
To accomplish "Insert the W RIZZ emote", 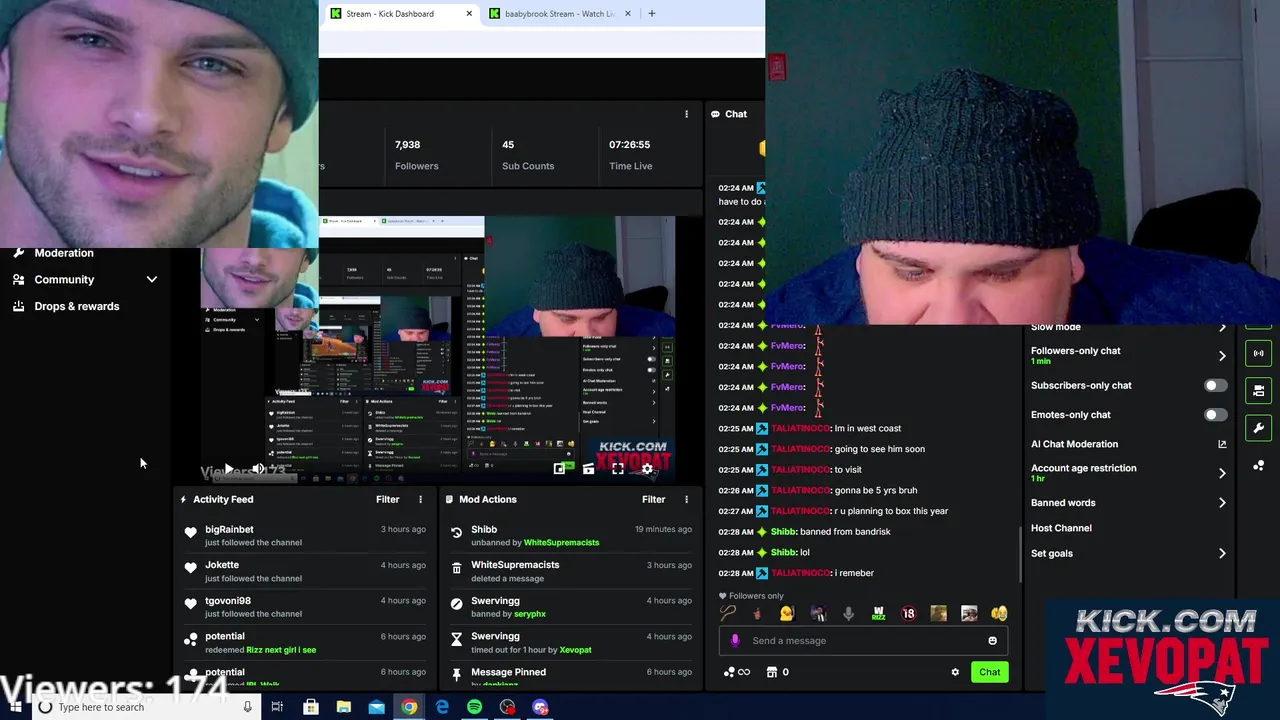I will (x=878, y=613).
